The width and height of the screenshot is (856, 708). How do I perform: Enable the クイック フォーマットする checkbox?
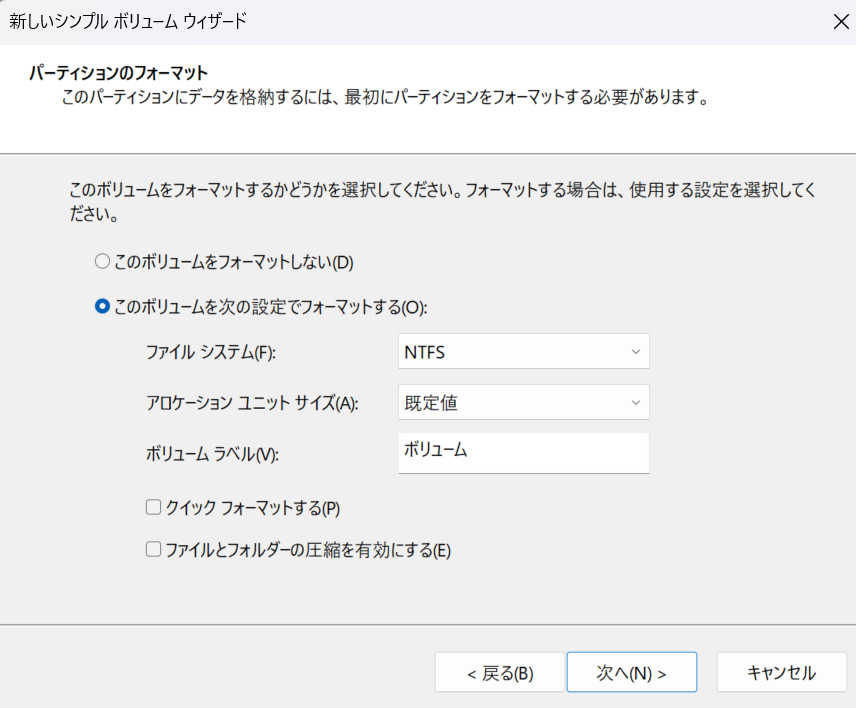[x=152, y=508]
